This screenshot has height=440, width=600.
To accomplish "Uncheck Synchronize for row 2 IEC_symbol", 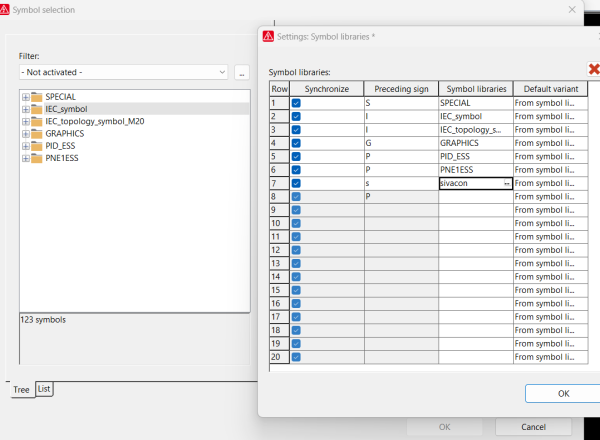I will (x=296, y=117).
